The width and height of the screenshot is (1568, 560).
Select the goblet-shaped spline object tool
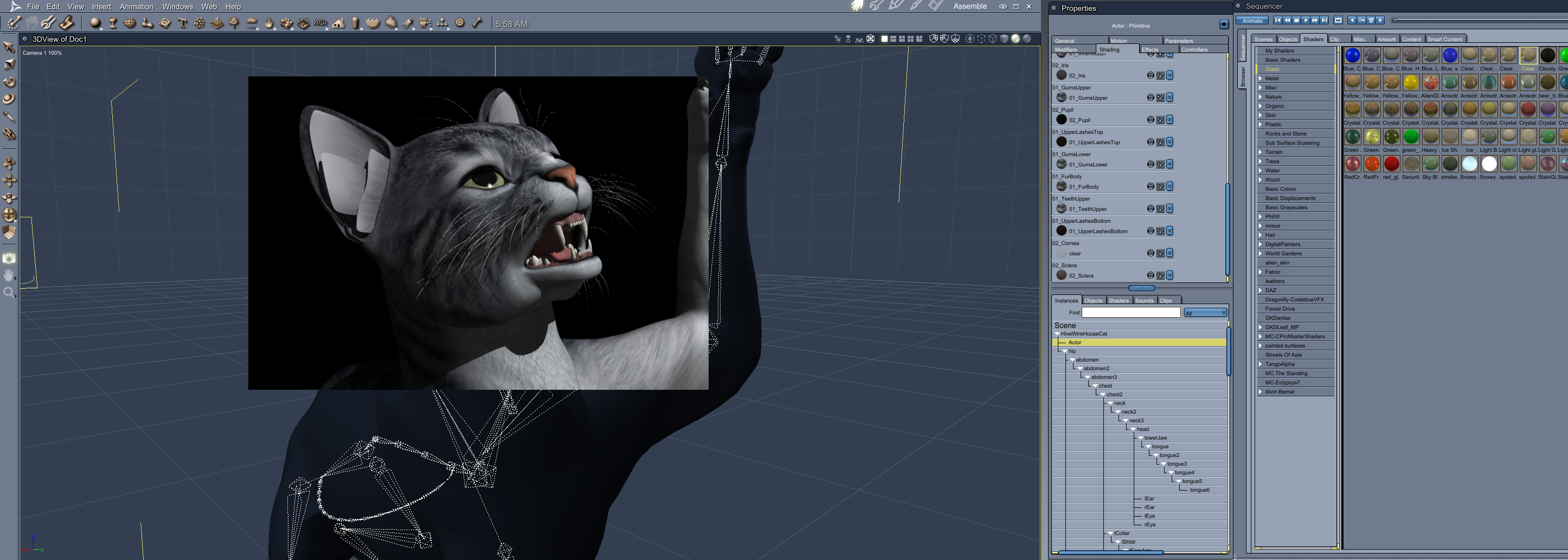tap(113, 23)
